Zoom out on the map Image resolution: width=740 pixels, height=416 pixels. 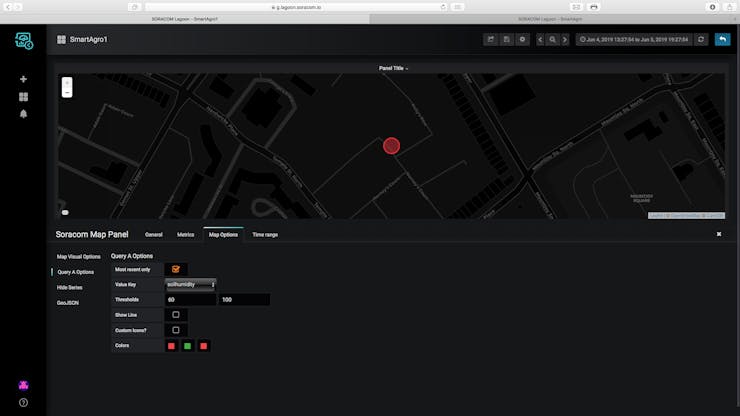67,93
